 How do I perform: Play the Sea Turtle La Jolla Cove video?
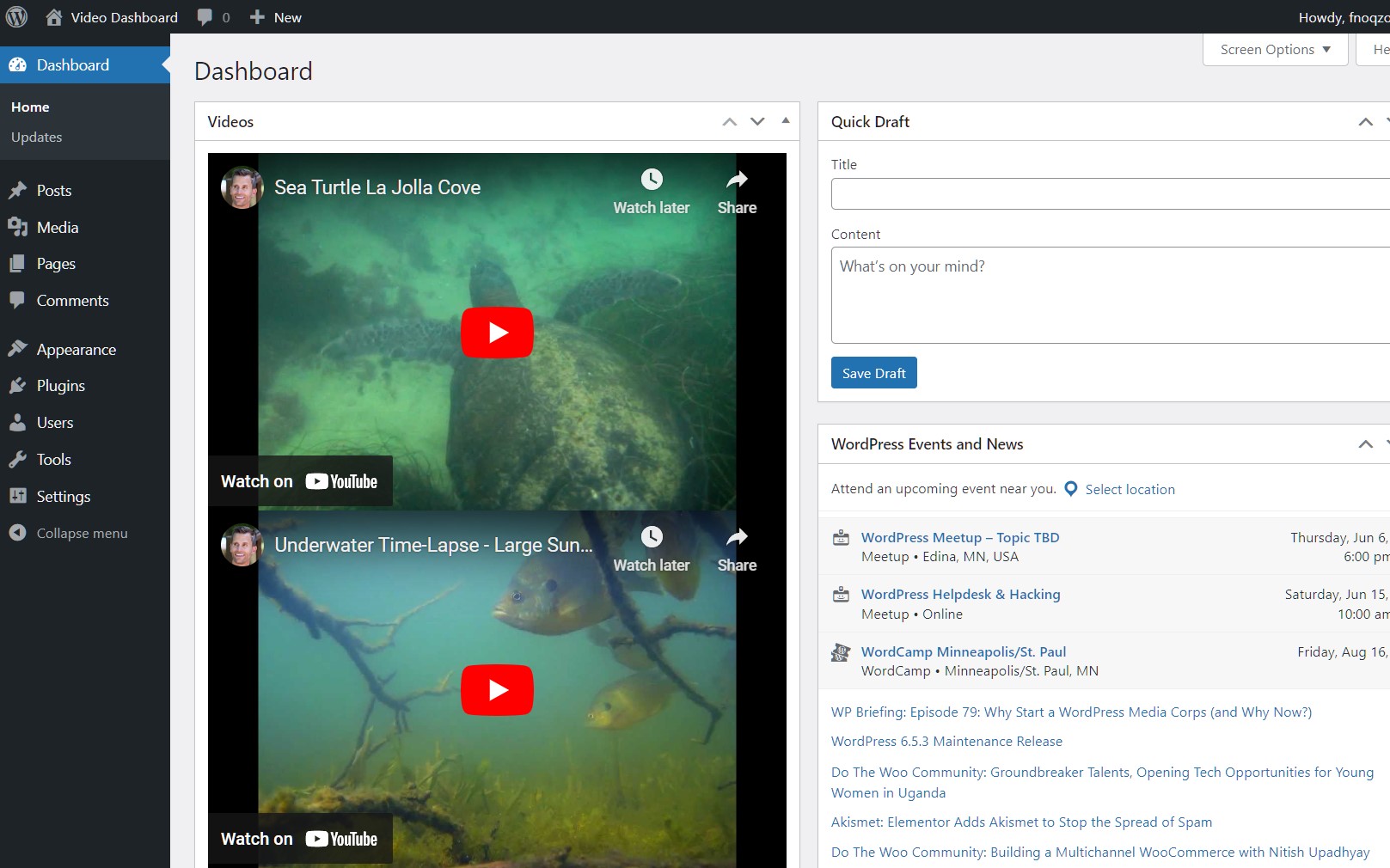(x=497, y=333)
